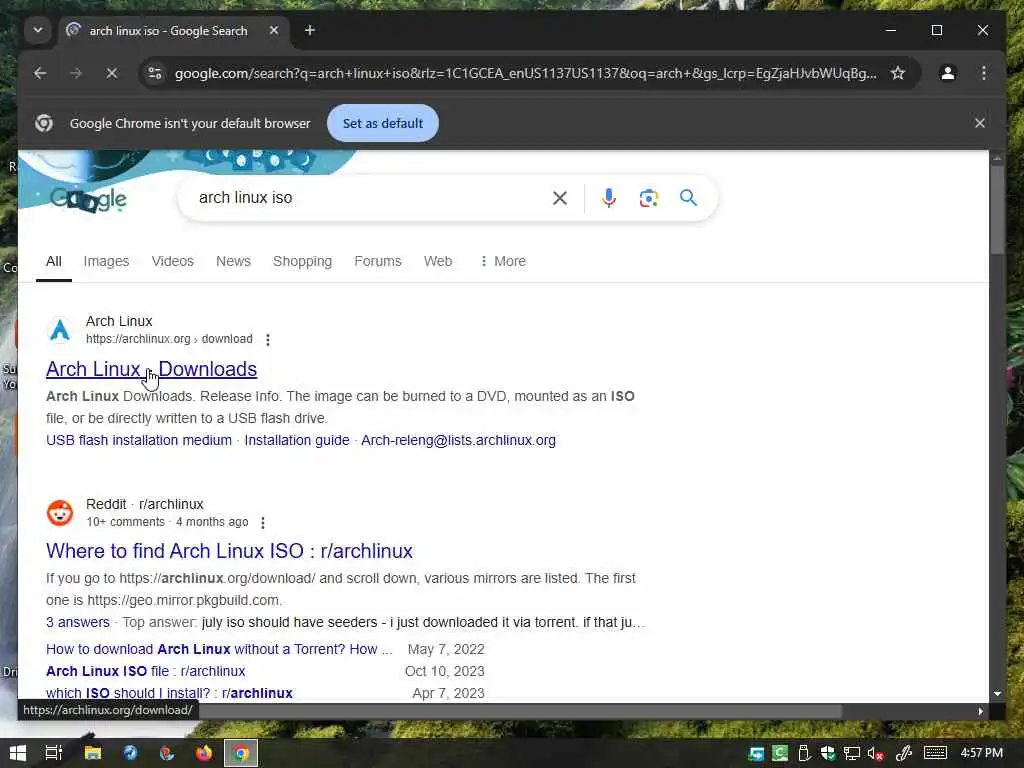Viewport: 1024px width, 768px height.
Task: Click the vertical page scrollbar thumb
Action: (997, 209)
